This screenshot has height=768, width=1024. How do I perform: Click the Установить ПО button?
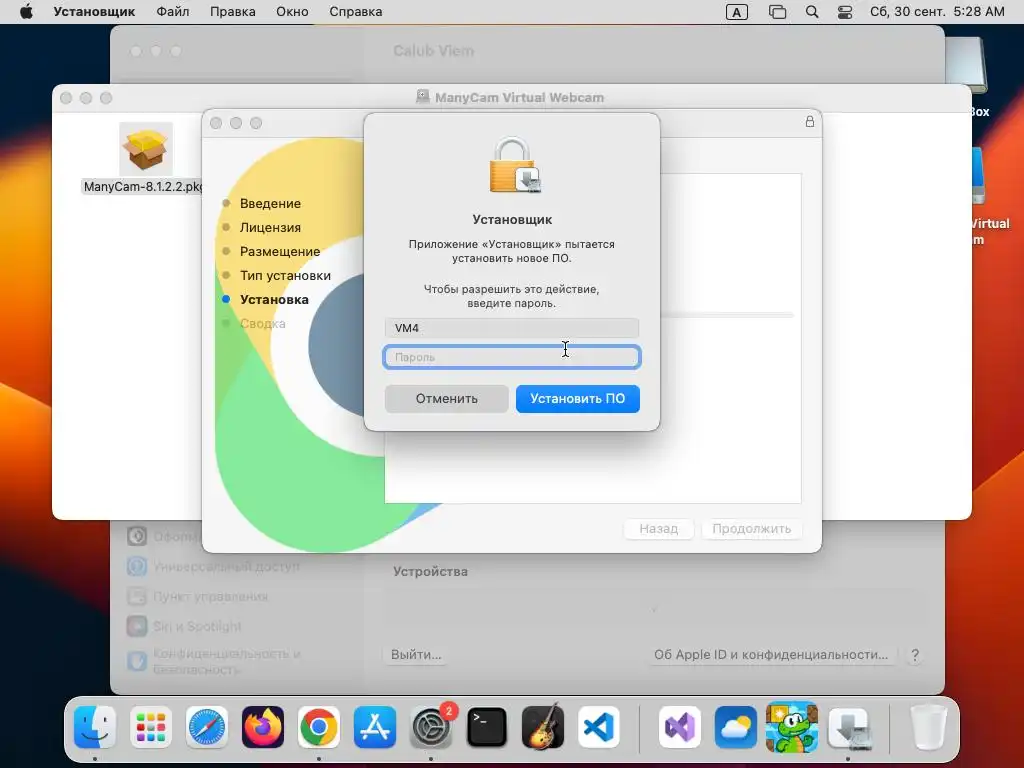click(x=577, y=398)
